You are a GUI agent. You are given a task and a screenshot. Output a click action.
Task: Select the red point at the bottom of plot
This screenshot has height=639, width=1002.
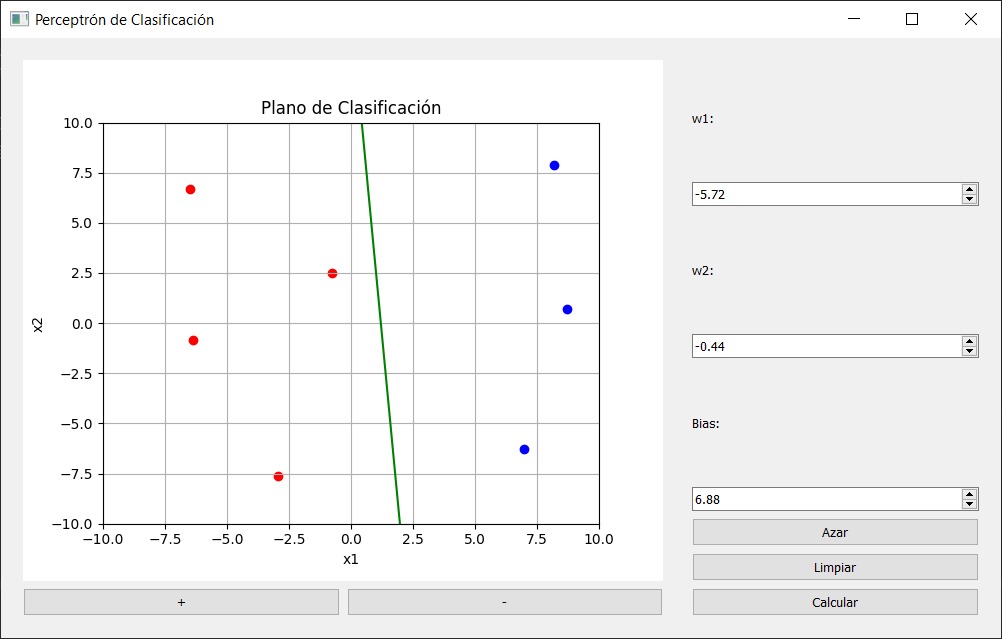(x=277, y=477)
